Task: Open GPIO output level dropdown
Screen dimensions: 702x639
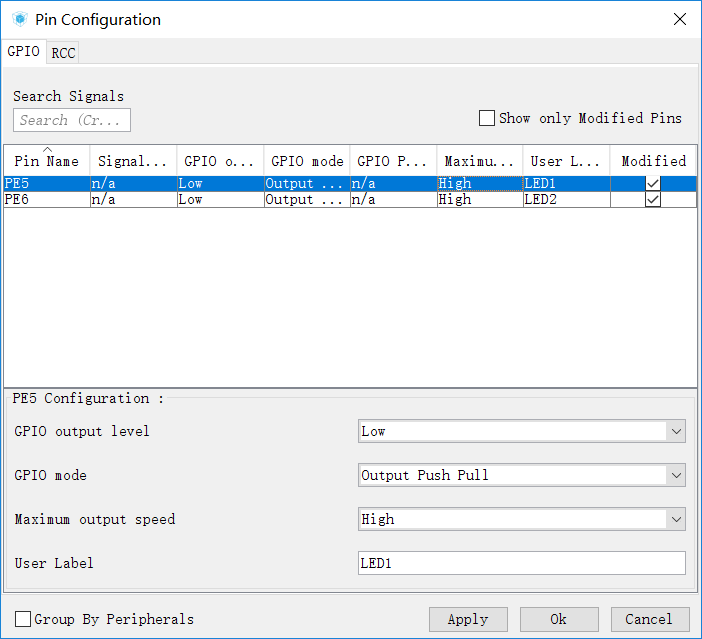Action: (x=522, y=431)
